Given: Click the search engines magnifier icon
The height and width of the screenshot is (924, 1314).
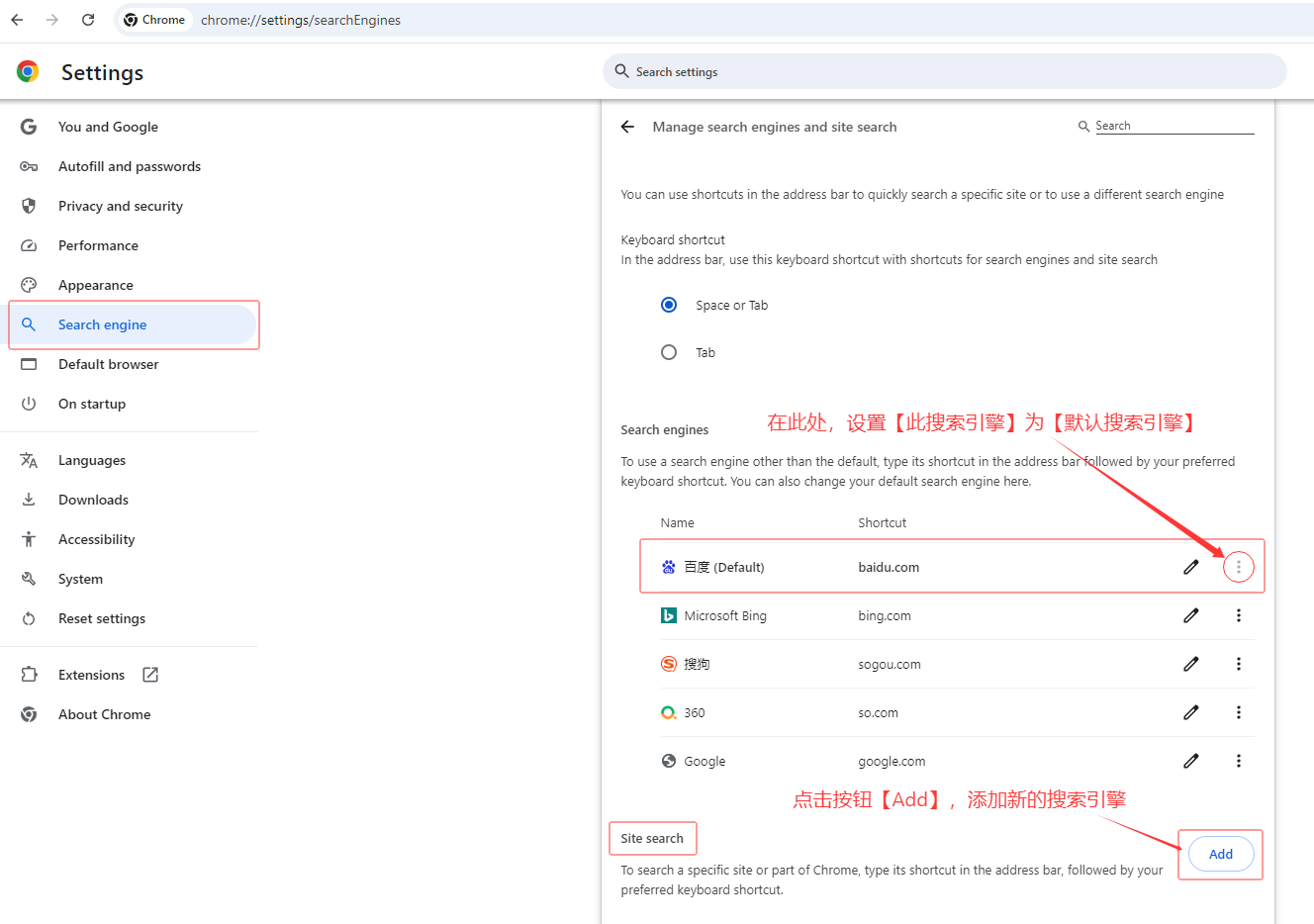Looking at the screenshot, I should click(x=1083, y=126).
